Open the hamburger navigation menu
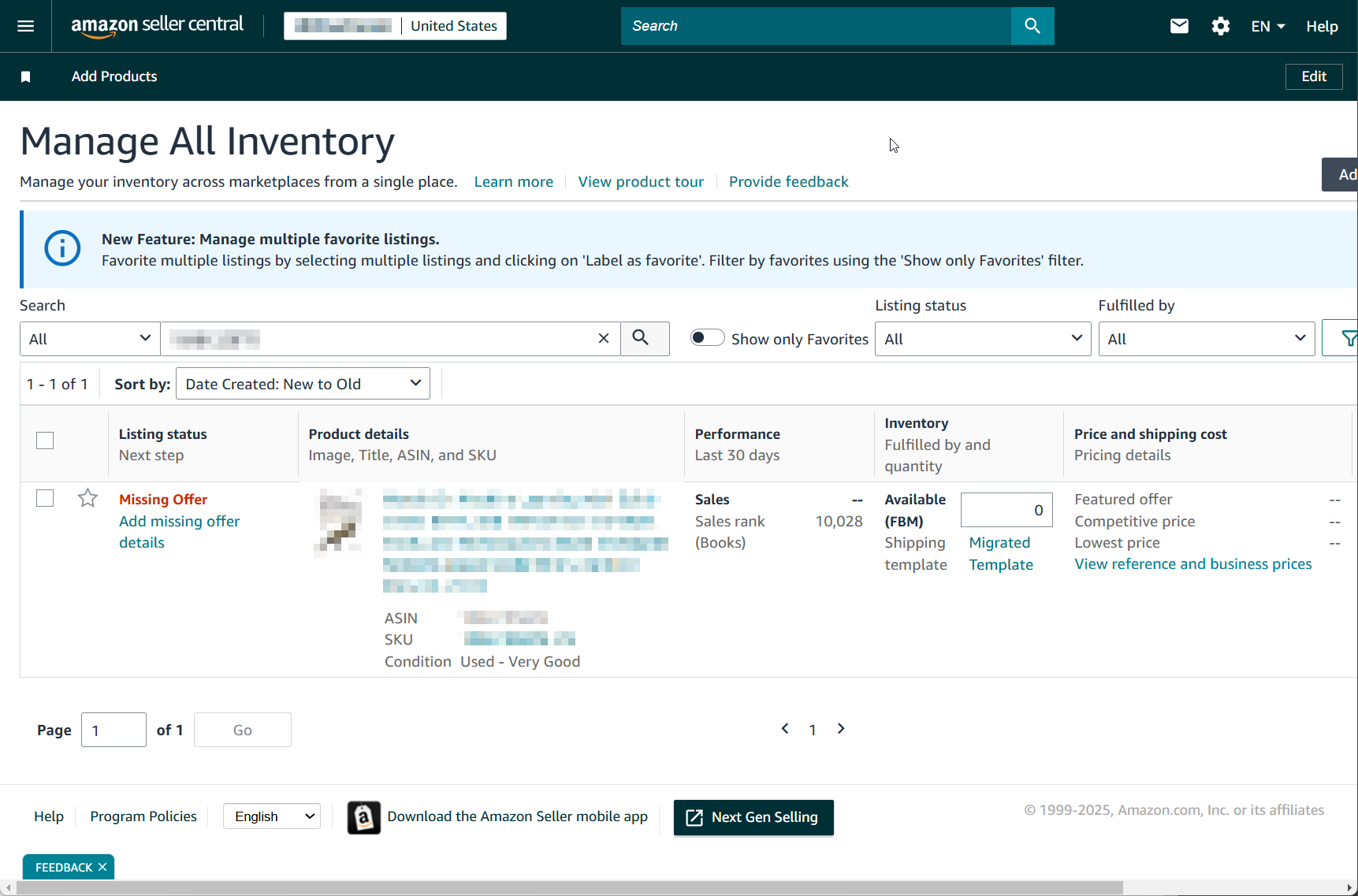 click(x=25, y=26)
